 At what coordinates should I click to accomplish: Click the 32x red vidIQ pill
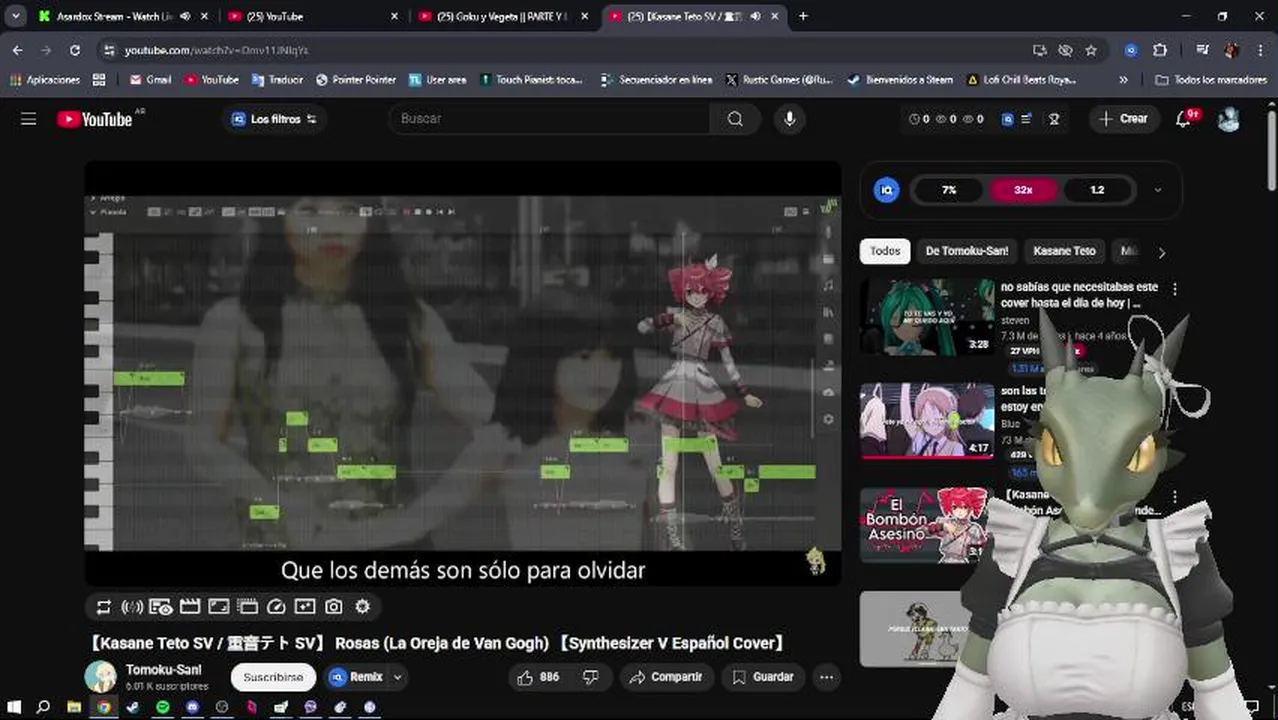[x=1023, y=190]
